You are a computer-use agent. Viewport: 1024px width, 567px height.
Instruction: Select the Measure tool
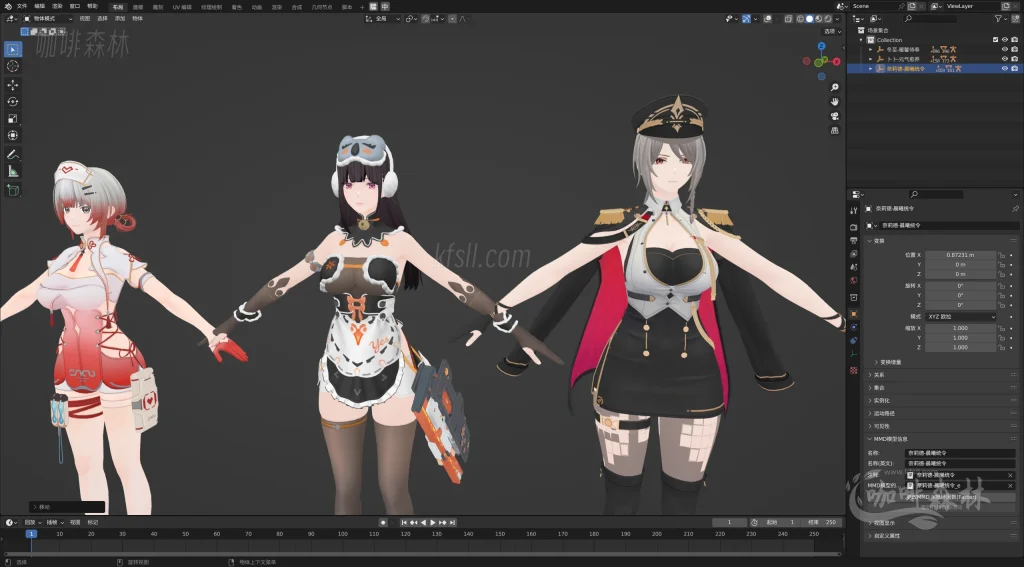click(x=12, y=171)
